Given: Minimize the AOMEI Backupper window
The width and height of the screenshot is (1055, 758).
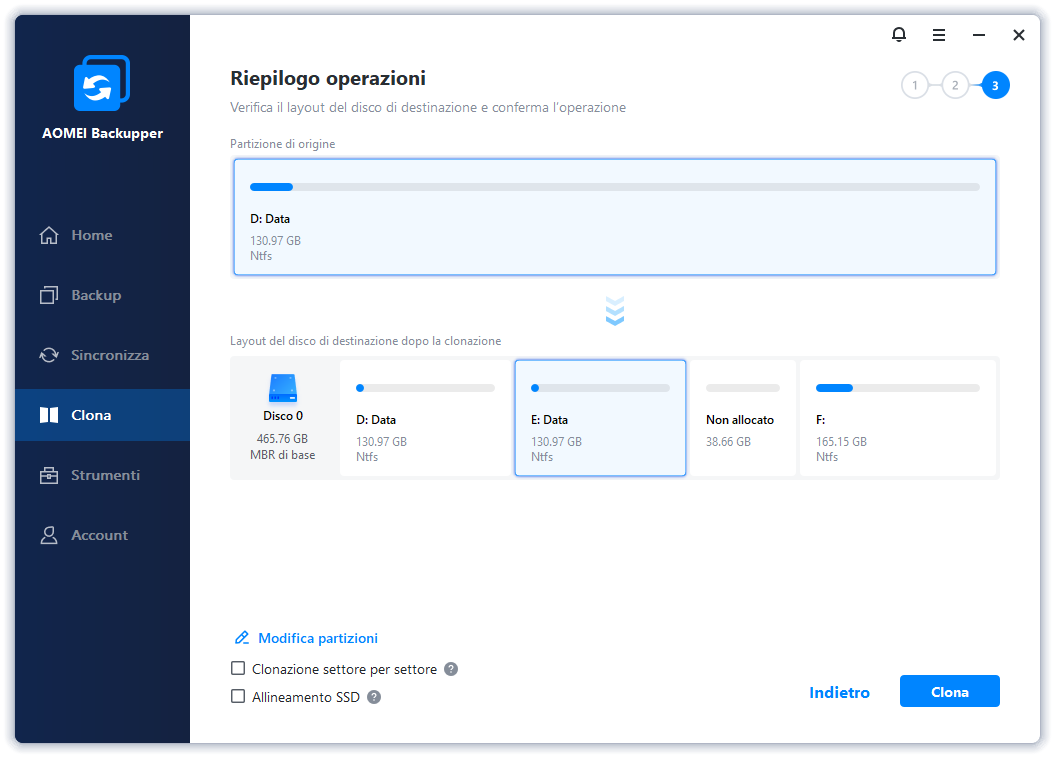Looking at the screenshot, I should [x=979, y=35].
